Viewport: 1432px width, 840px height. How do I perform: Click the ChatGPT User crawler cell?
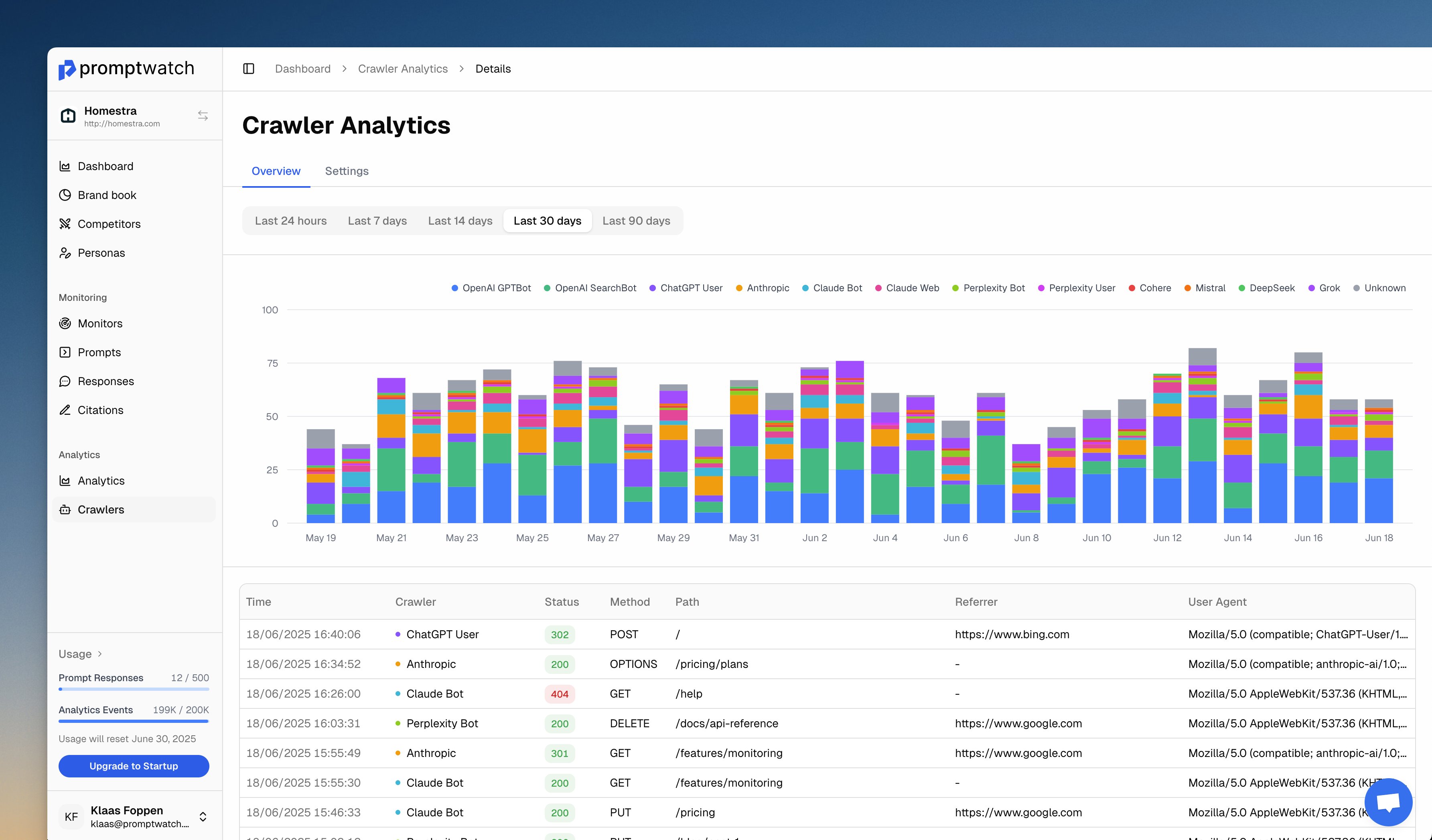pyautogui.click(x=438, y=634)
